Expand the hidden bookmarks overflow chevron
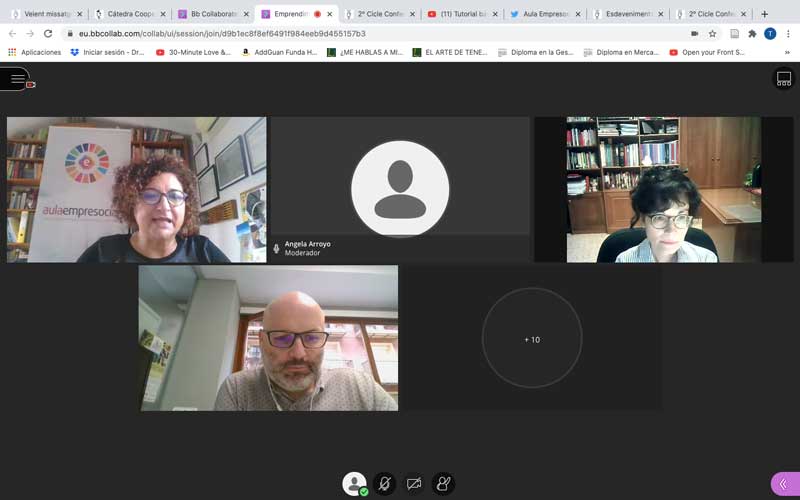Viewport: 800px width, 500px height. coord(787,53)
